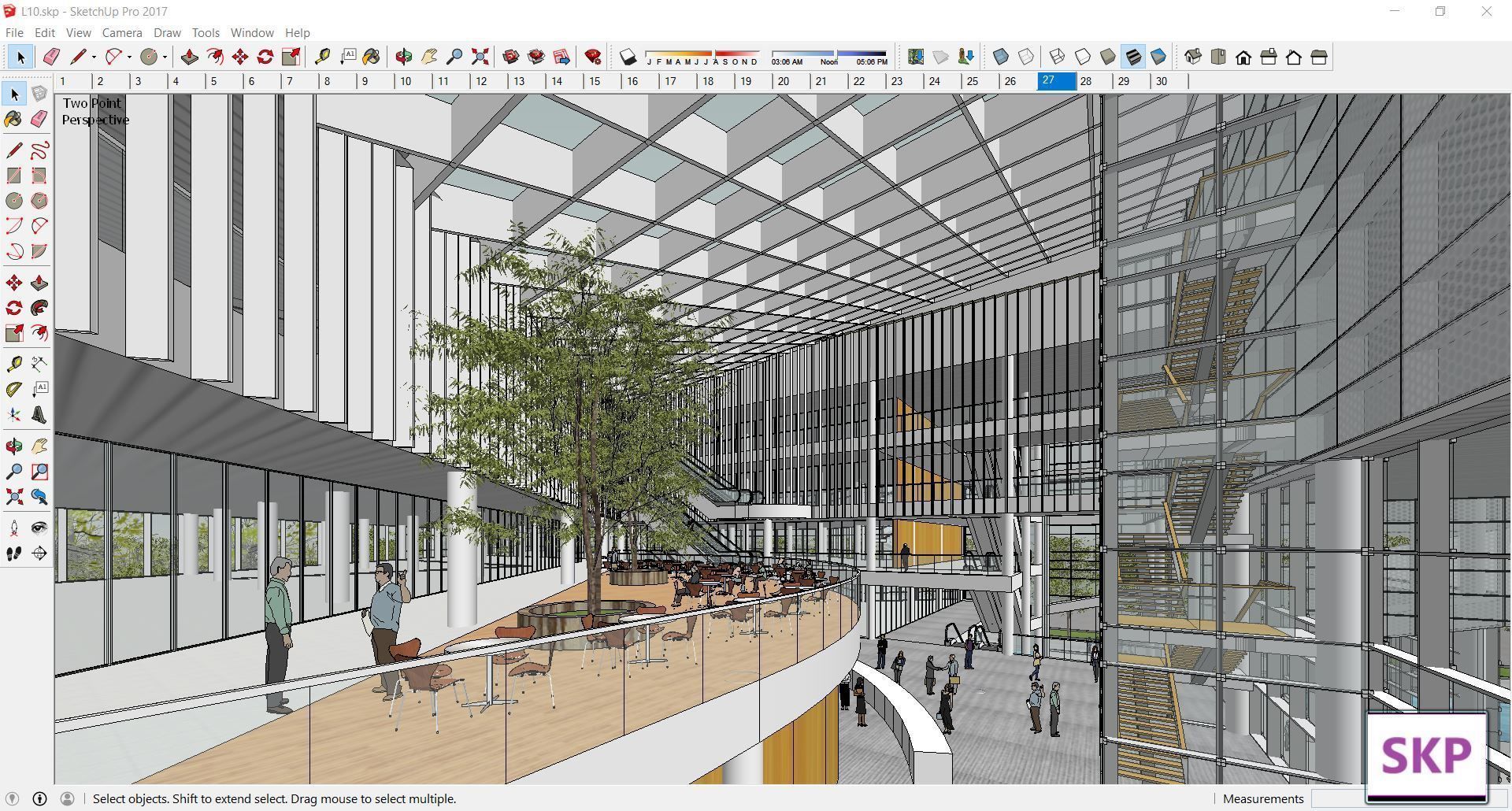Click the model credits status icon
The width and height of the screenshot is (1512, 811).
39,798
